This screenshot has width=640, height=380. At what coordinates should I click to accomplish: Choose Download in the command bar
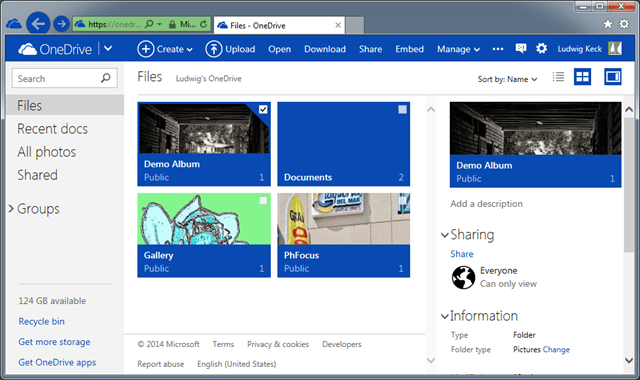pos(325,49)
